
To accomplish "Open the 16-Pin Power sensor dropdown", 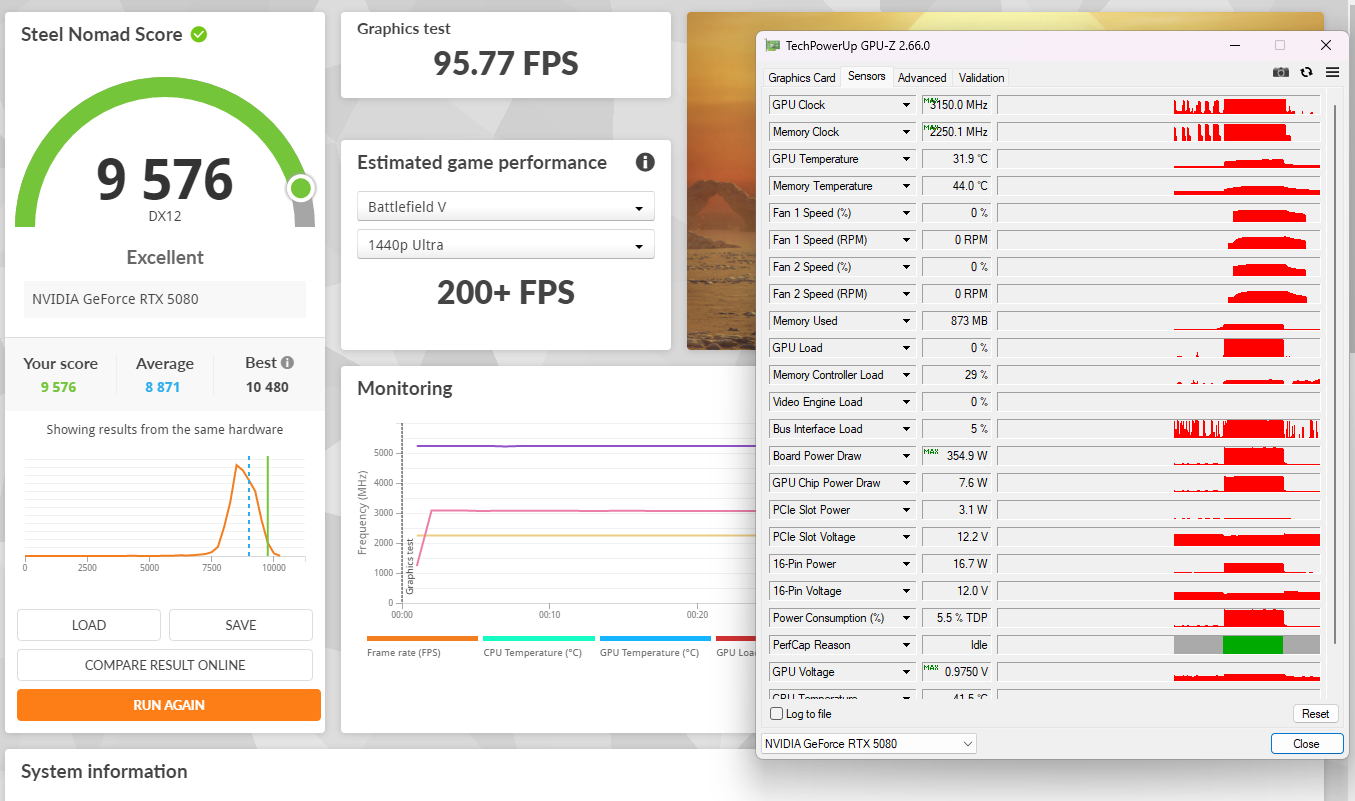I will (x=907, y=564).
